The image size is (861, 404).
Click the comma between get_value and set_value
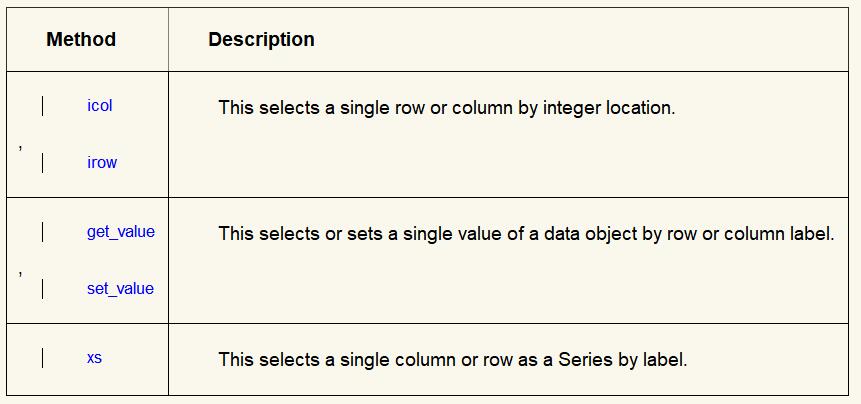[21, 273]
